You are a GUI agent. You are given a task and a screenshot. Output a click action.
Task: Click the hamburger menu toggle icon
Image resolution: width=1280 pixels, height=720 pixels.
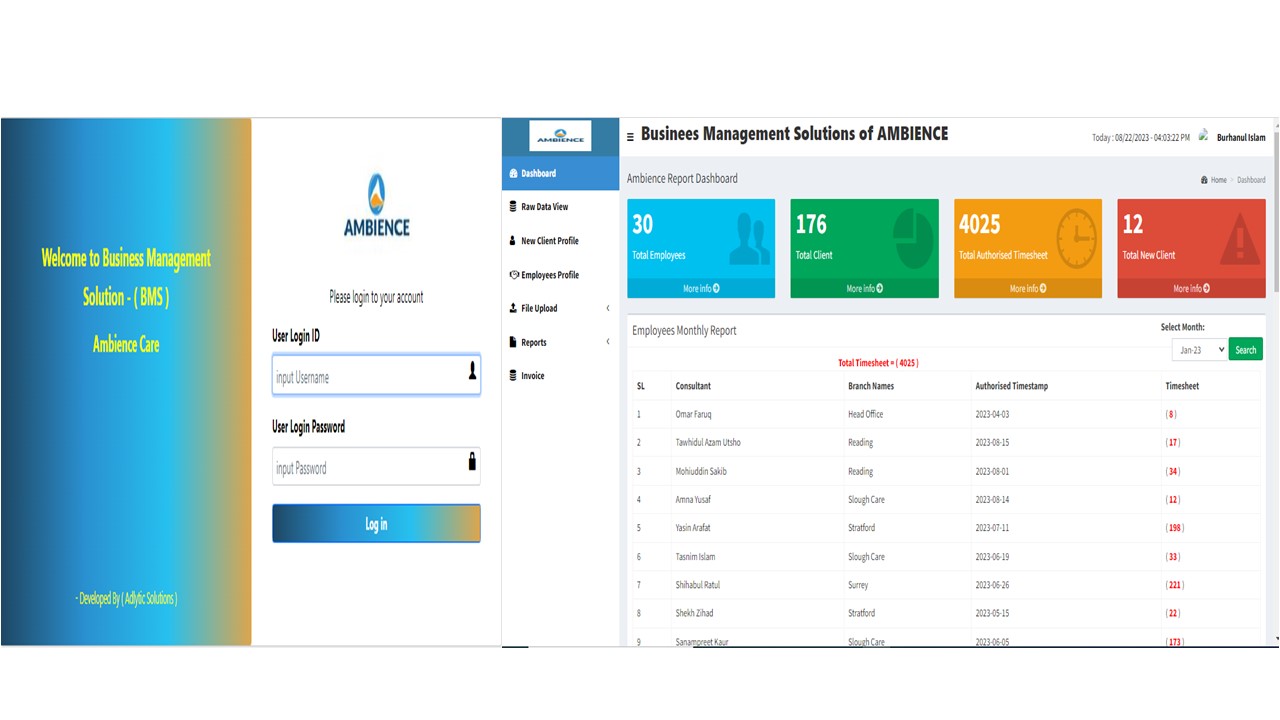tap(630, 137)
